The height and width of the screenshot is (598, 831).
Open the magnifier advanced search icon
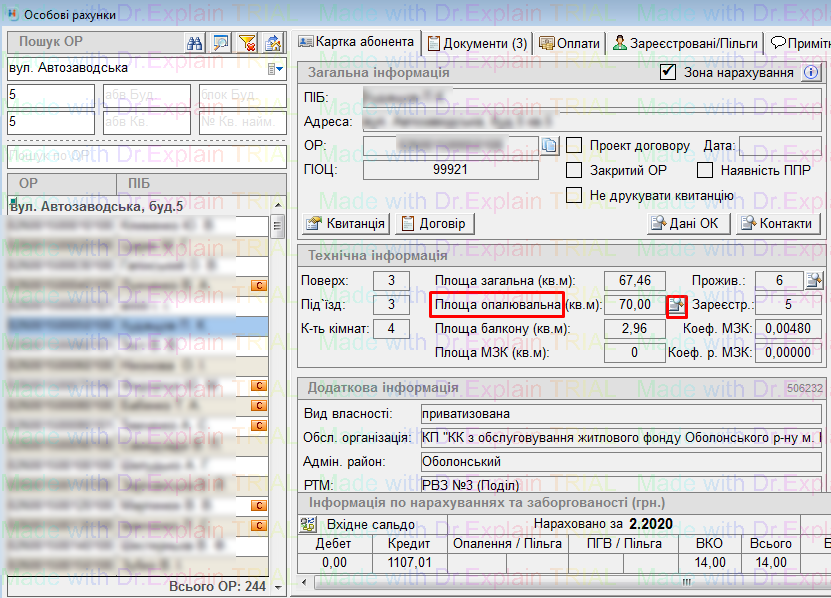(x=221, y=42)
